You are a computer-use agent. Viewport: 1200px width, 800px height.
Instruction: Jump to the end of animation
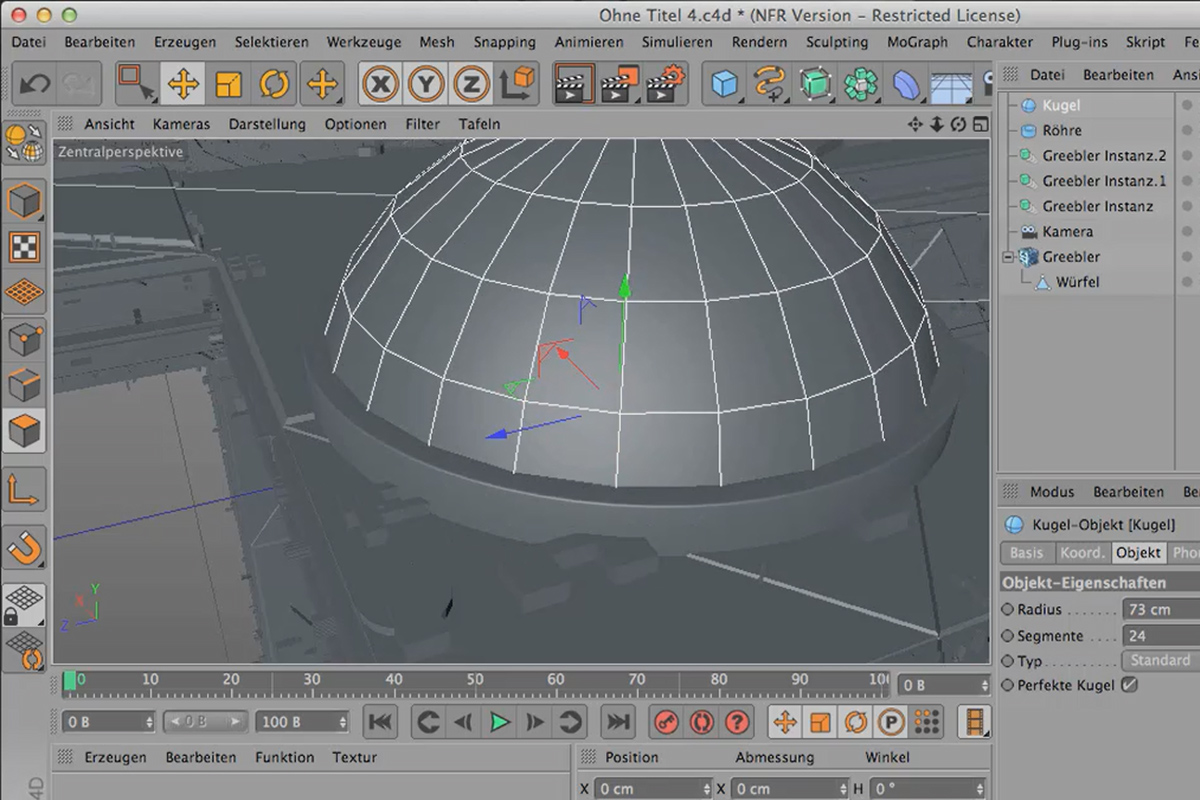point(619,721)
